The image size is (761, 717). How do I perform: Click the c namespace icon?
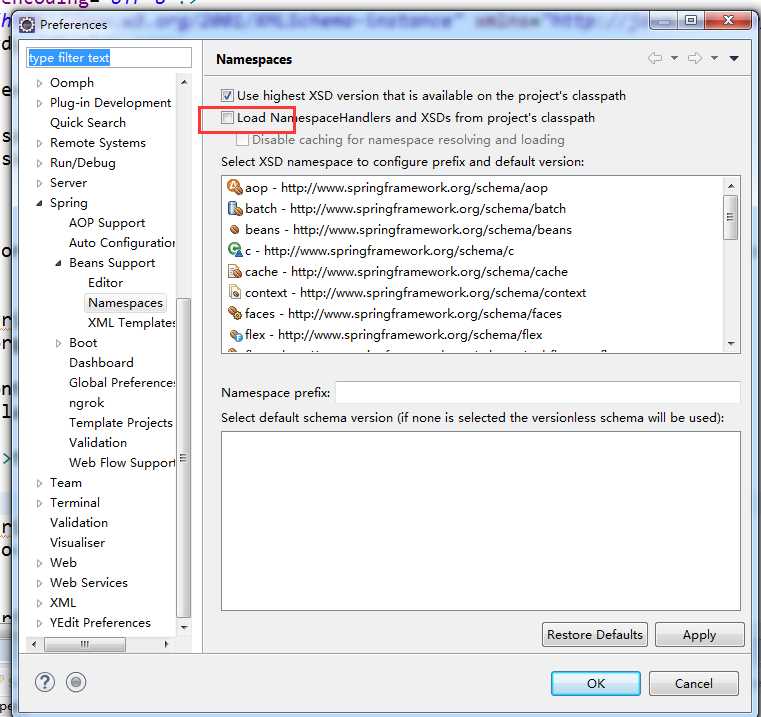[x=235, y=250]
